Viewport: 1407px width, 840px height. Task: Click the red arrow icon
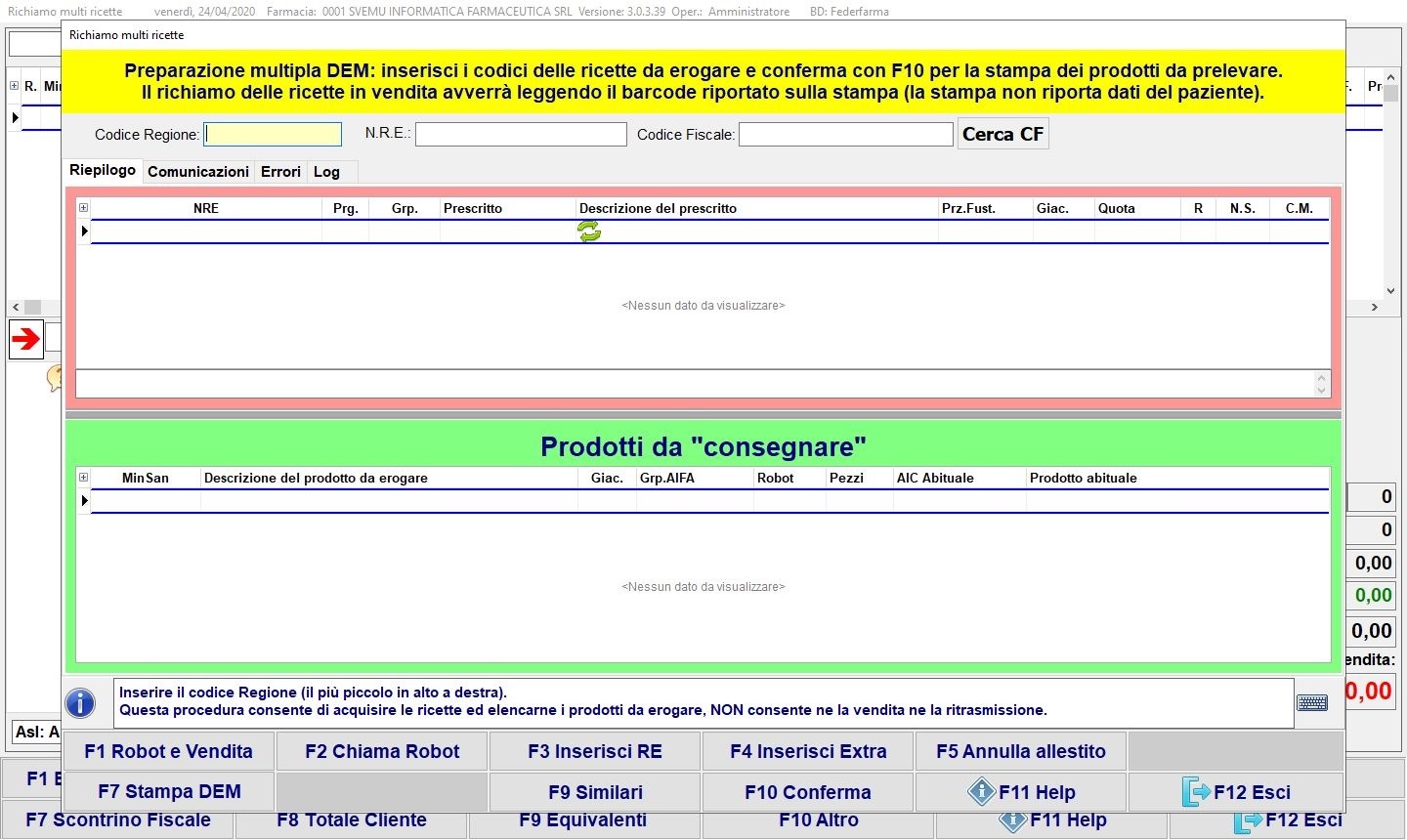tap(26, 339)
